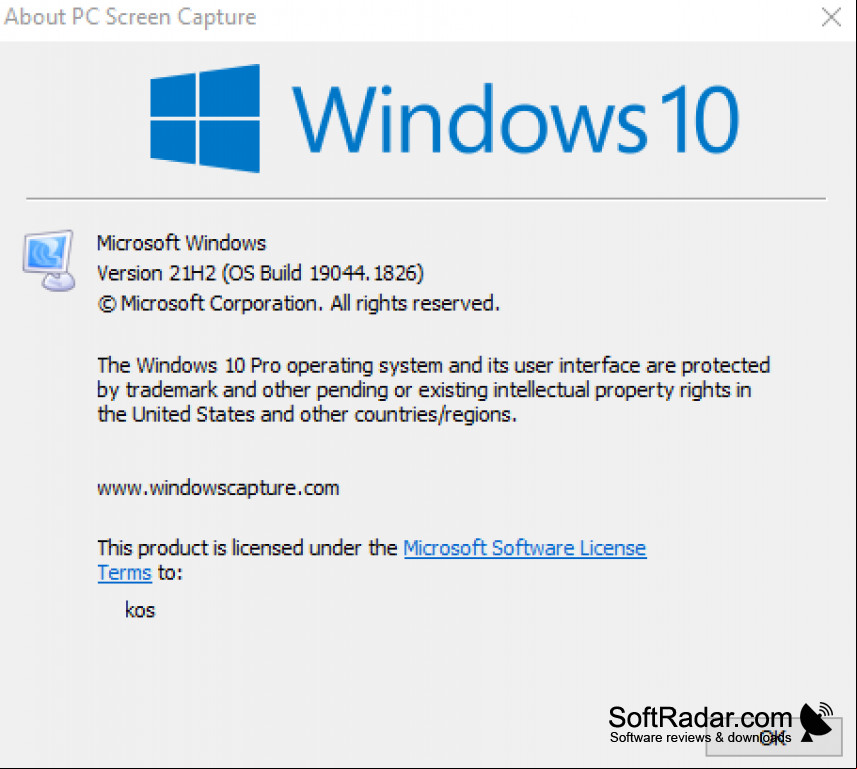This screenshot has width=857, height=769.
Task: Open the Microsoft Software License link
Action: click(x=525, y=548)
